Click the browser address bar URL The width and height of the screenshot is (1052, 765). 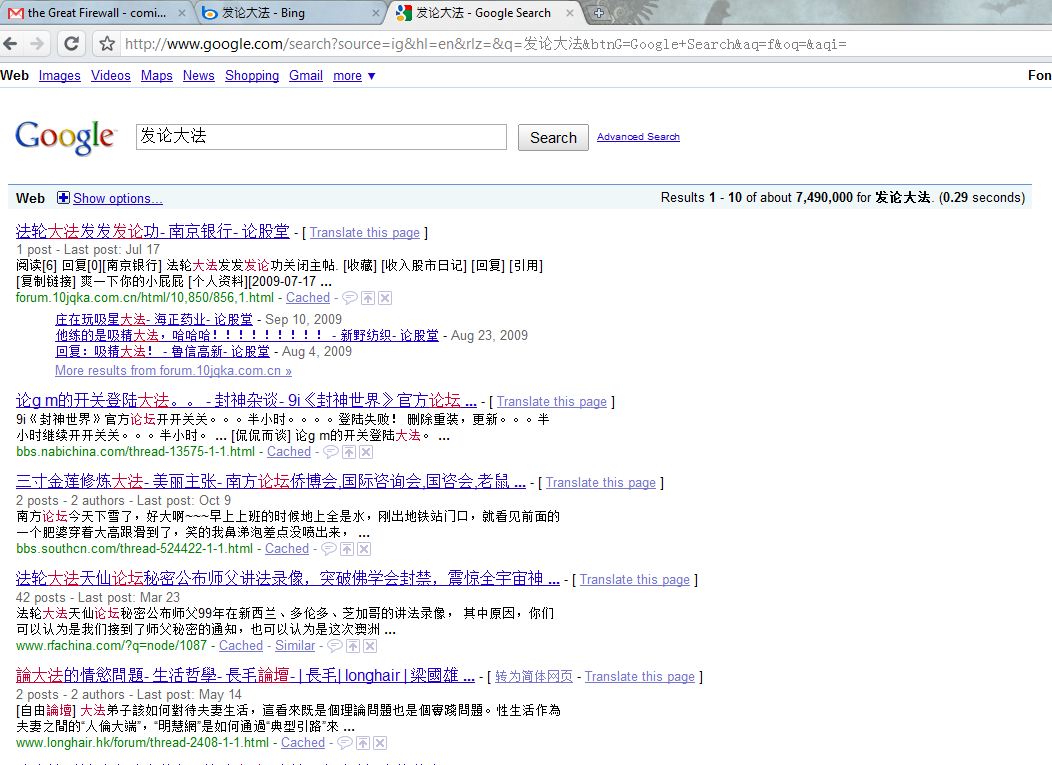point(485,44)
